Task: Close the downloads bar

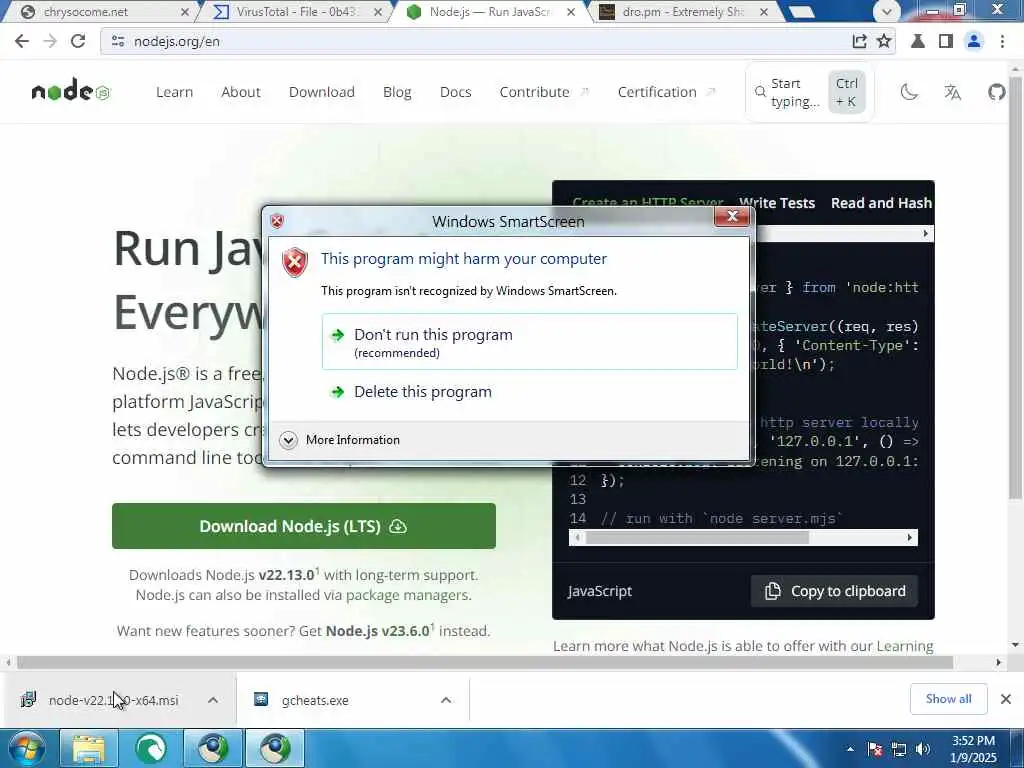Action: pos(1006,699)
